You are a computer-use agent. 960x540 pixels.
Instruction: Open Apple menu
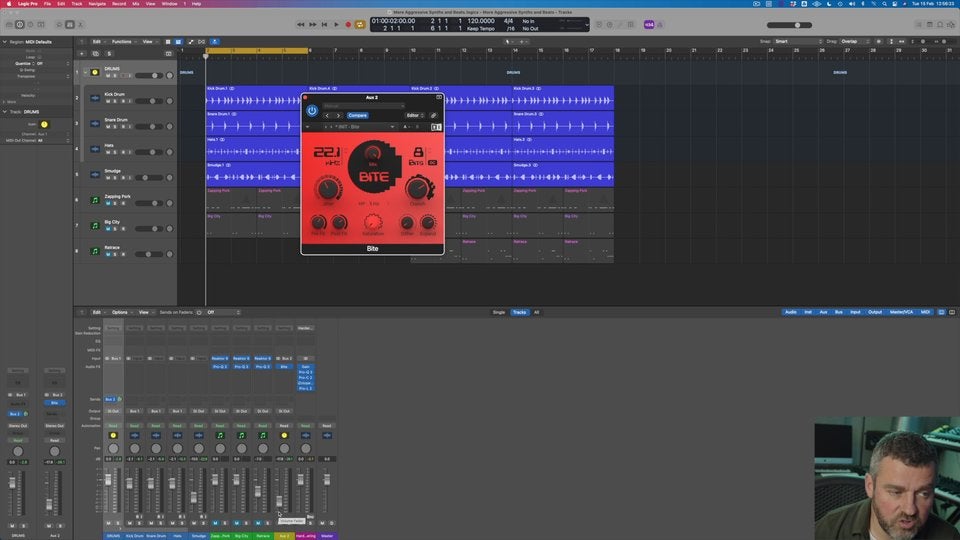(x=9, y=4)
